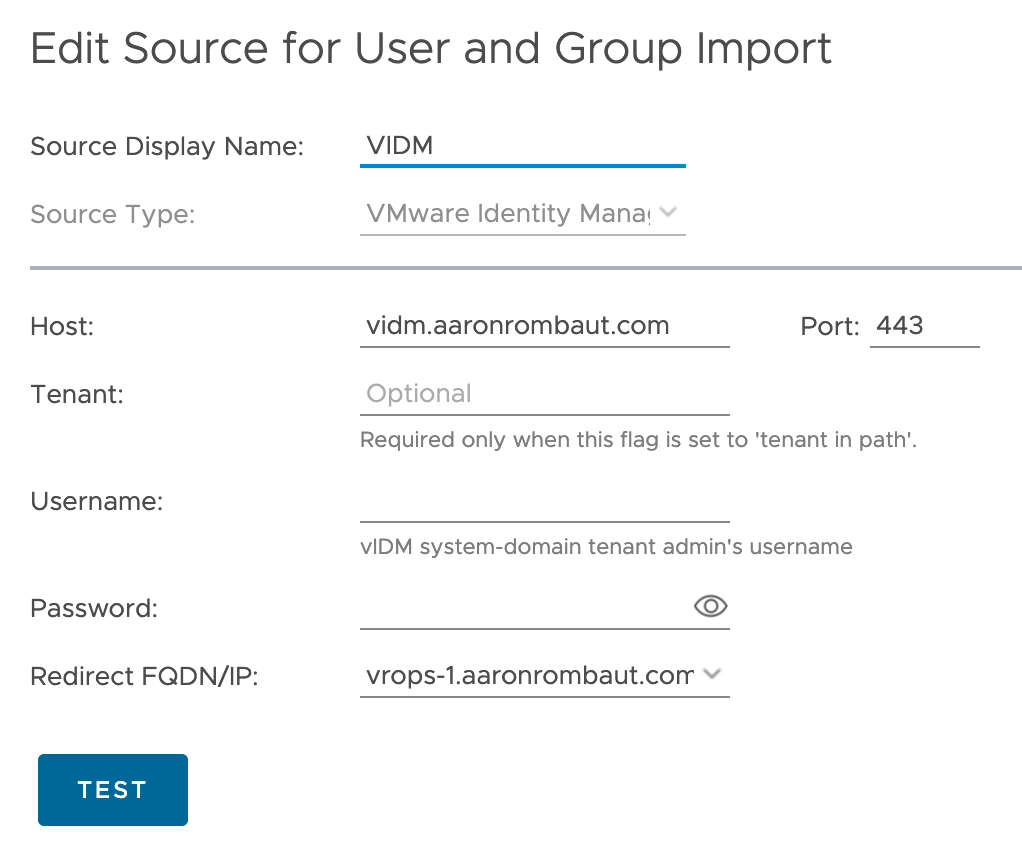Expand the vrops-1.aaronrombaut.com redirect dropdown
Image resolution: width=1022 pixels, height=850 pixels.
coord(530,676)
